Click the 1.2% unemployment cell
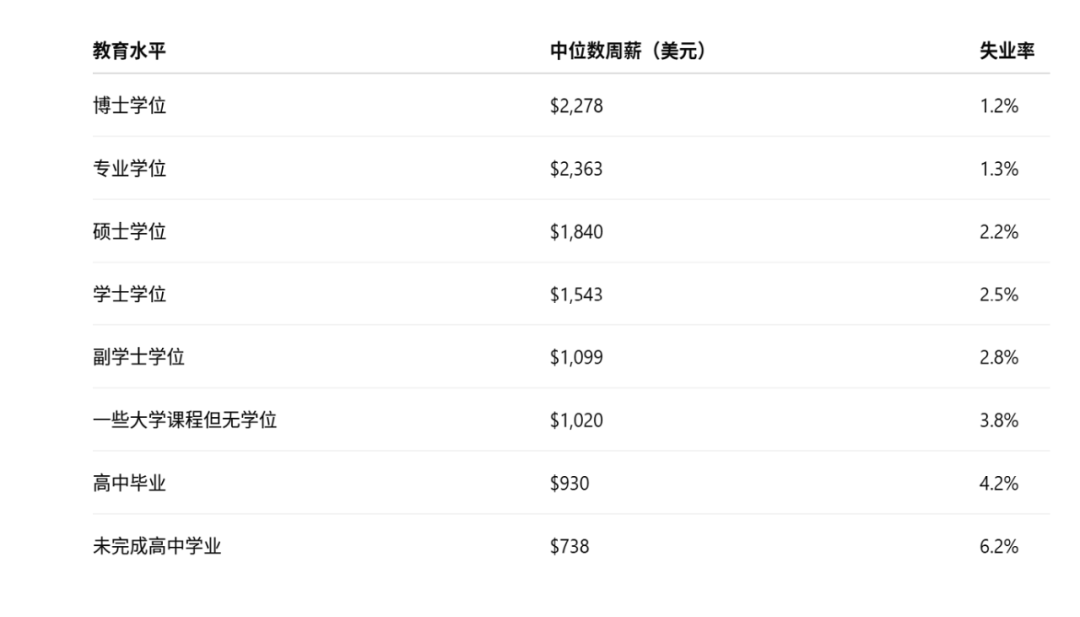The image size is (1080, 617). 999,106
